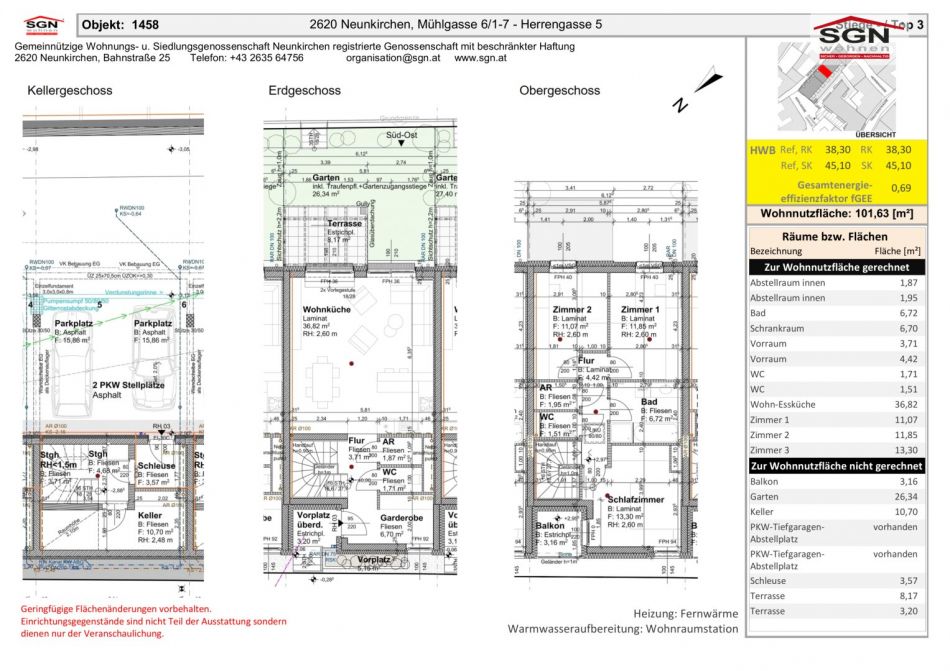The height and width of the screenshot is (671, 950).
Task: Open the www.sgn.at website link
Action: [x=480, y=58]
